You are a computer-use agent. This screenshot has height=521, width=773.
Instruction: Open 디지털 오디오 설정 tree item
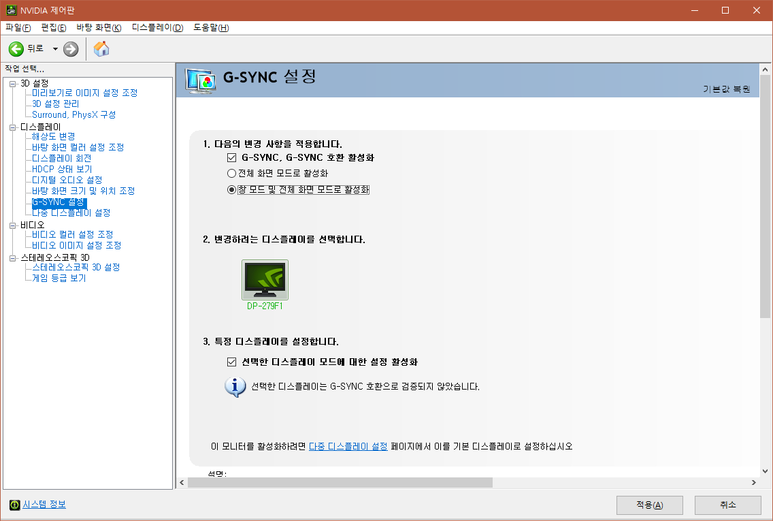pyautogui.click(x=67, y=180)
